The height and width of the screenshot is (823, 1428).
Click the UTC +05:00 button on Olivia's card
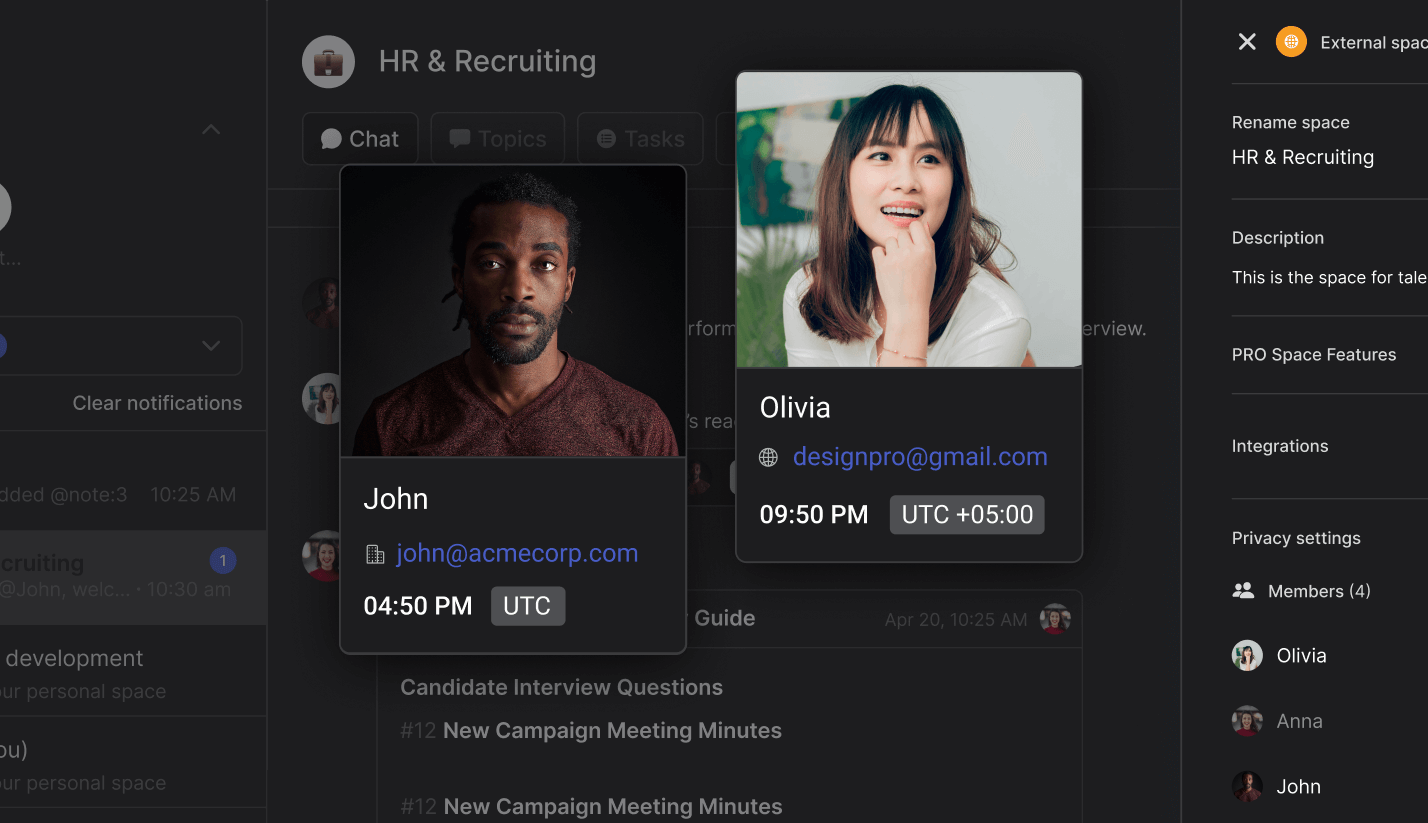(966, 514)
